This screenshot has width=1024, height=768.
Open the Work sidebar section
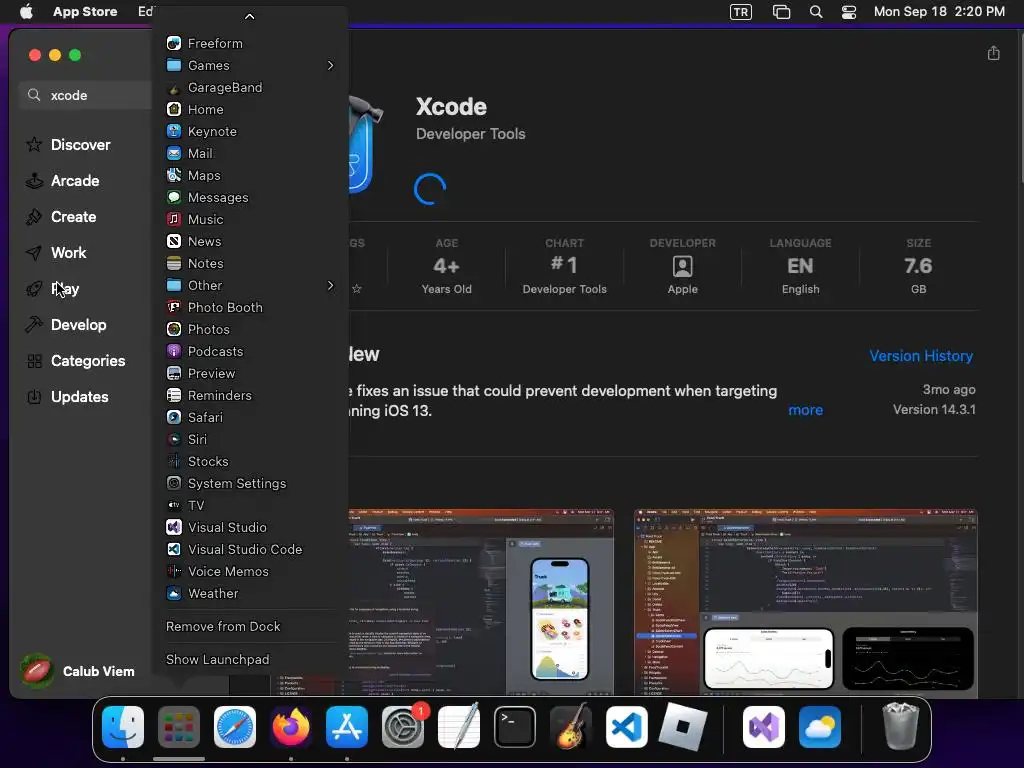pos(69,252)
